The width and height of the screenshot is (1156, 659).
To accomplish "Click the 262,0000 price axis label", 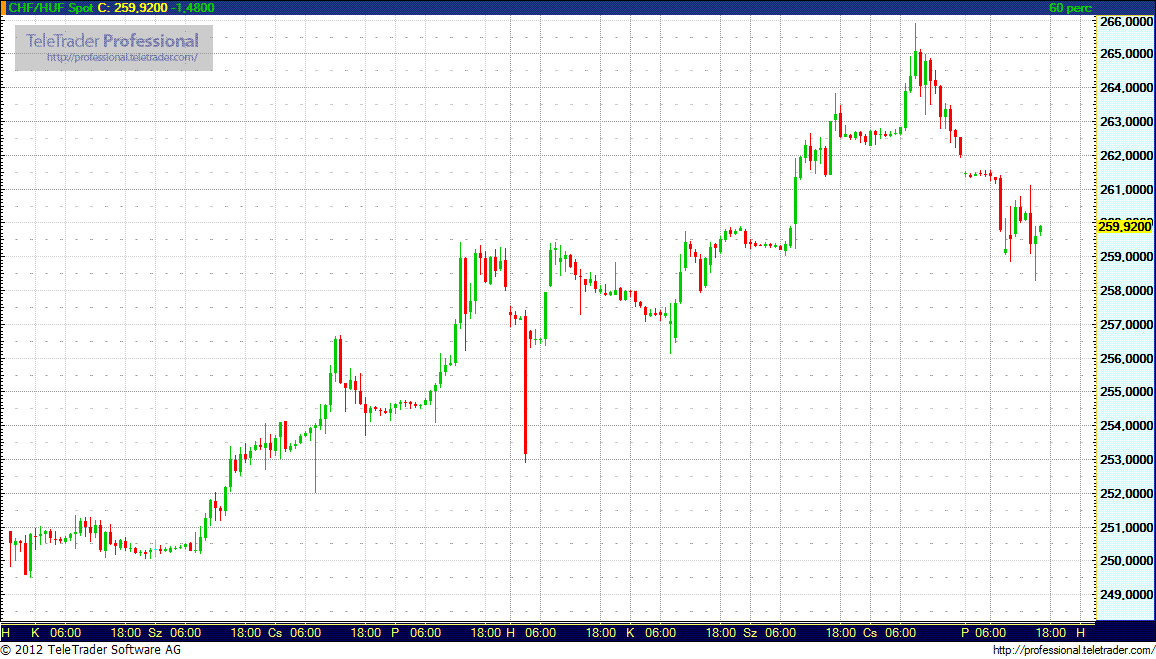I will click(x=1125, y=156).
